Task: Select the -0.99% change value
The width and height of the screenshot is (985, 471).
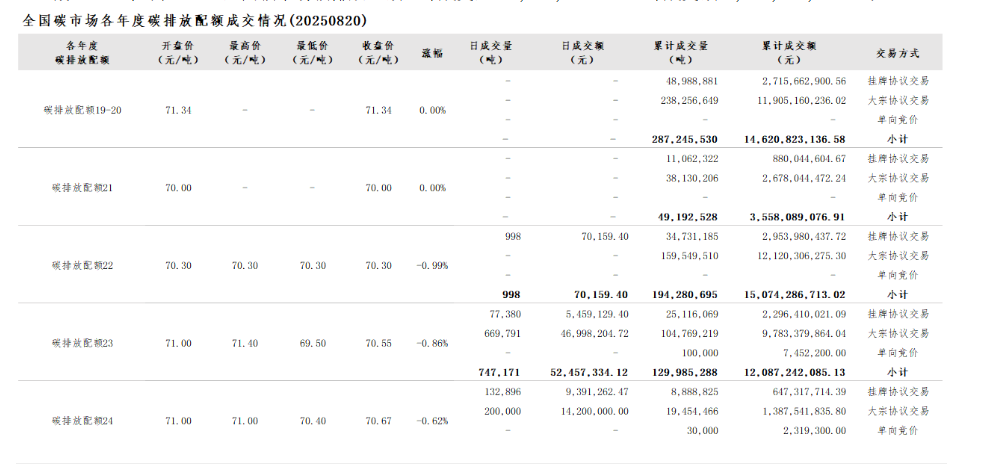Action: pyautogui.click(x=432, y=266)
